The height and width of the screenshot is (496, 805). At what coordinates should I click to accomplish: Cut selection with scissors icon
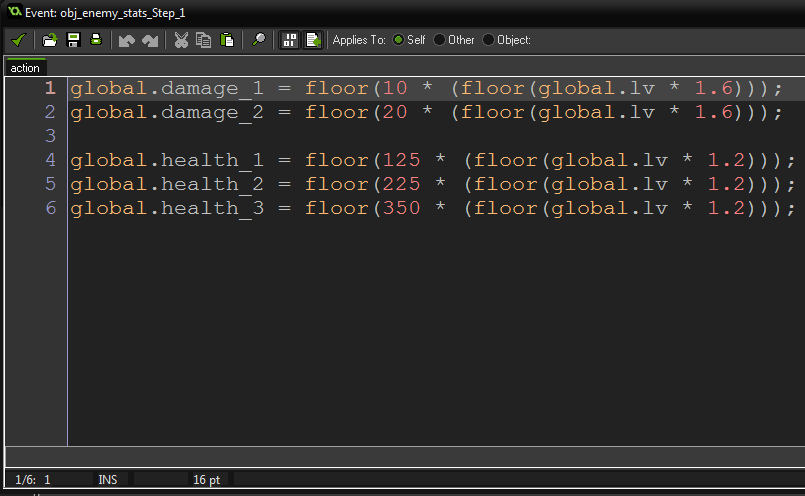(181, 40)
